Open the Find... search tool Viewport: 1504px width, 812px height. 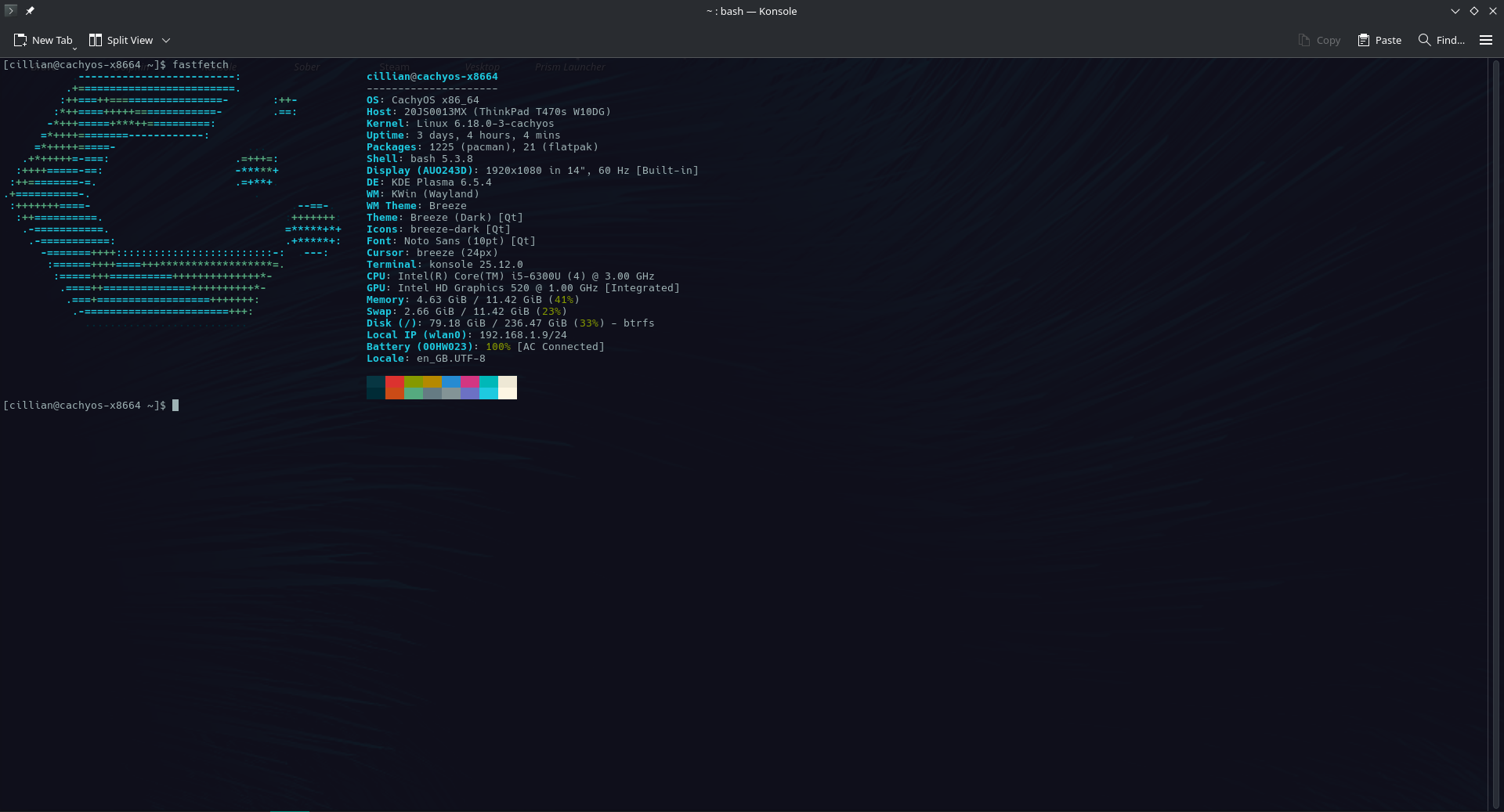(1441, 40)
